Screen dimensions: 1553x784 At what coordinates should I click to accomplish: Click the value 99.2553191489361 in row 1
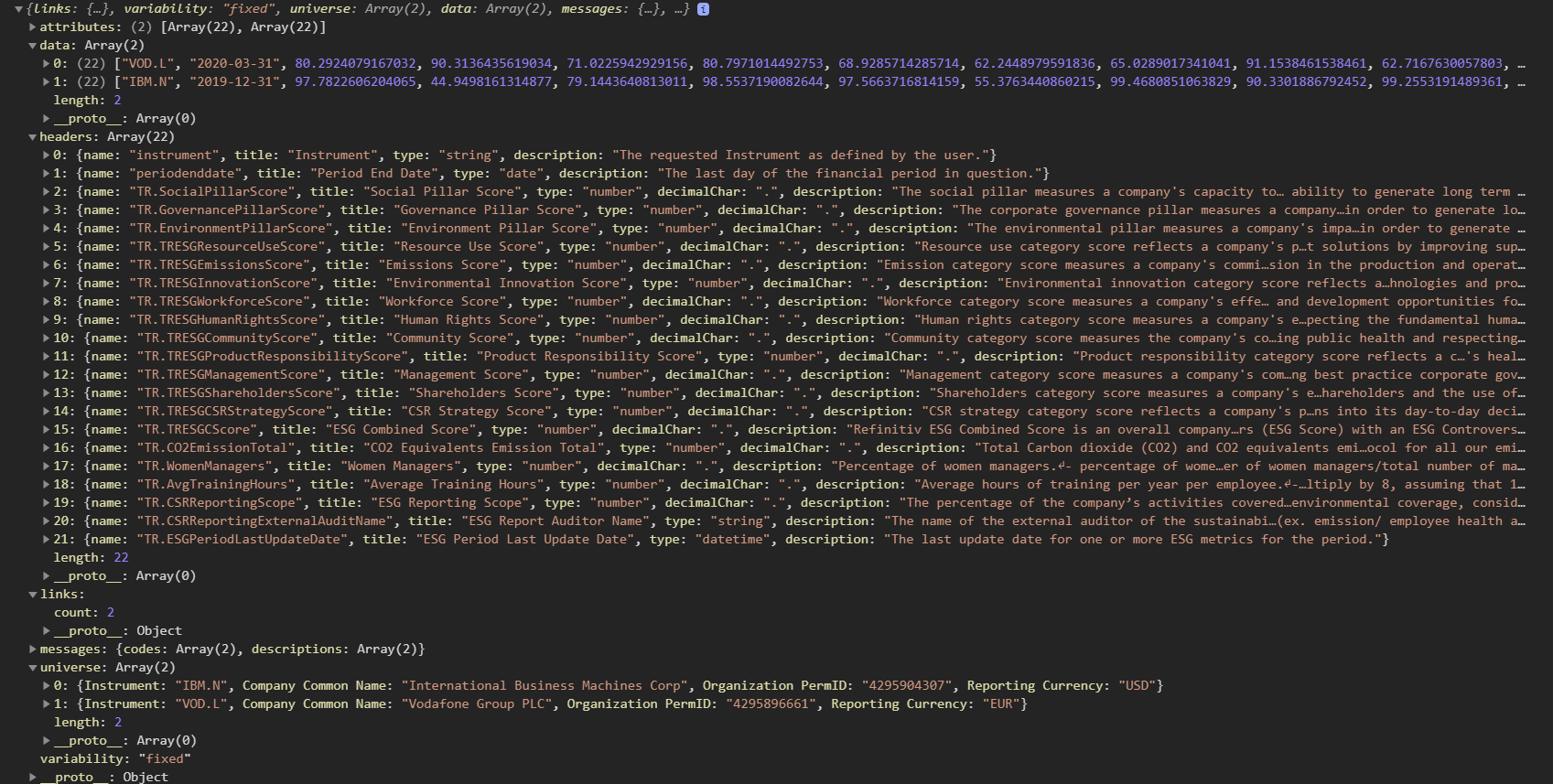click(x=1442, y=82)
